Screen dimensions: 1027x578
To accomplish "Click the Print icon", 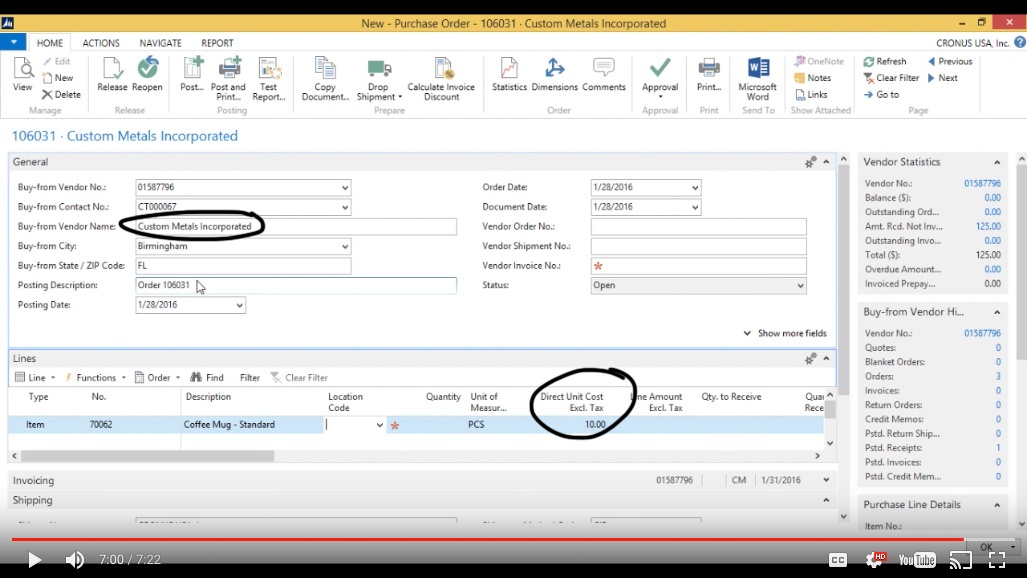I will pyautogui.click(x=709, y=74).
